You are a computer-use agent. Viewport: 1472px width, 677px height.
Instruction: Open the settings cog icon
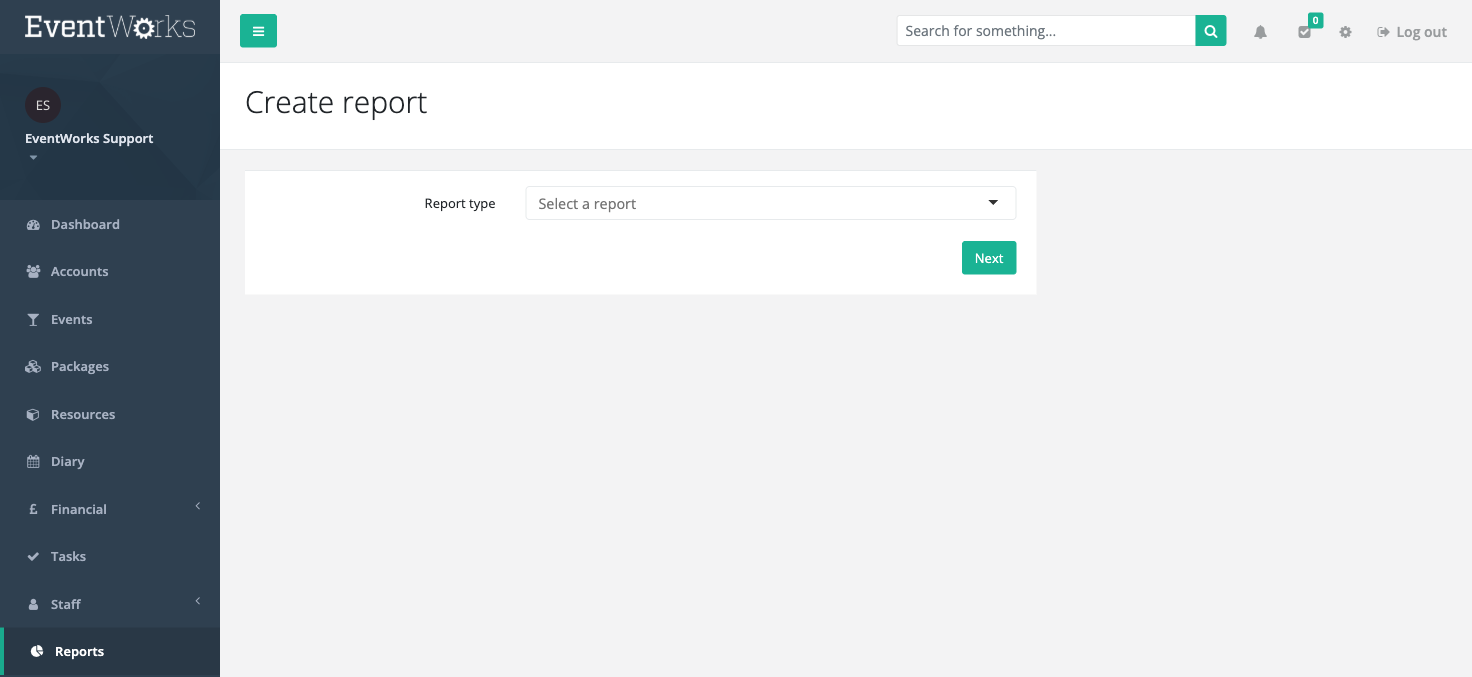click(x=1345, y=32)
